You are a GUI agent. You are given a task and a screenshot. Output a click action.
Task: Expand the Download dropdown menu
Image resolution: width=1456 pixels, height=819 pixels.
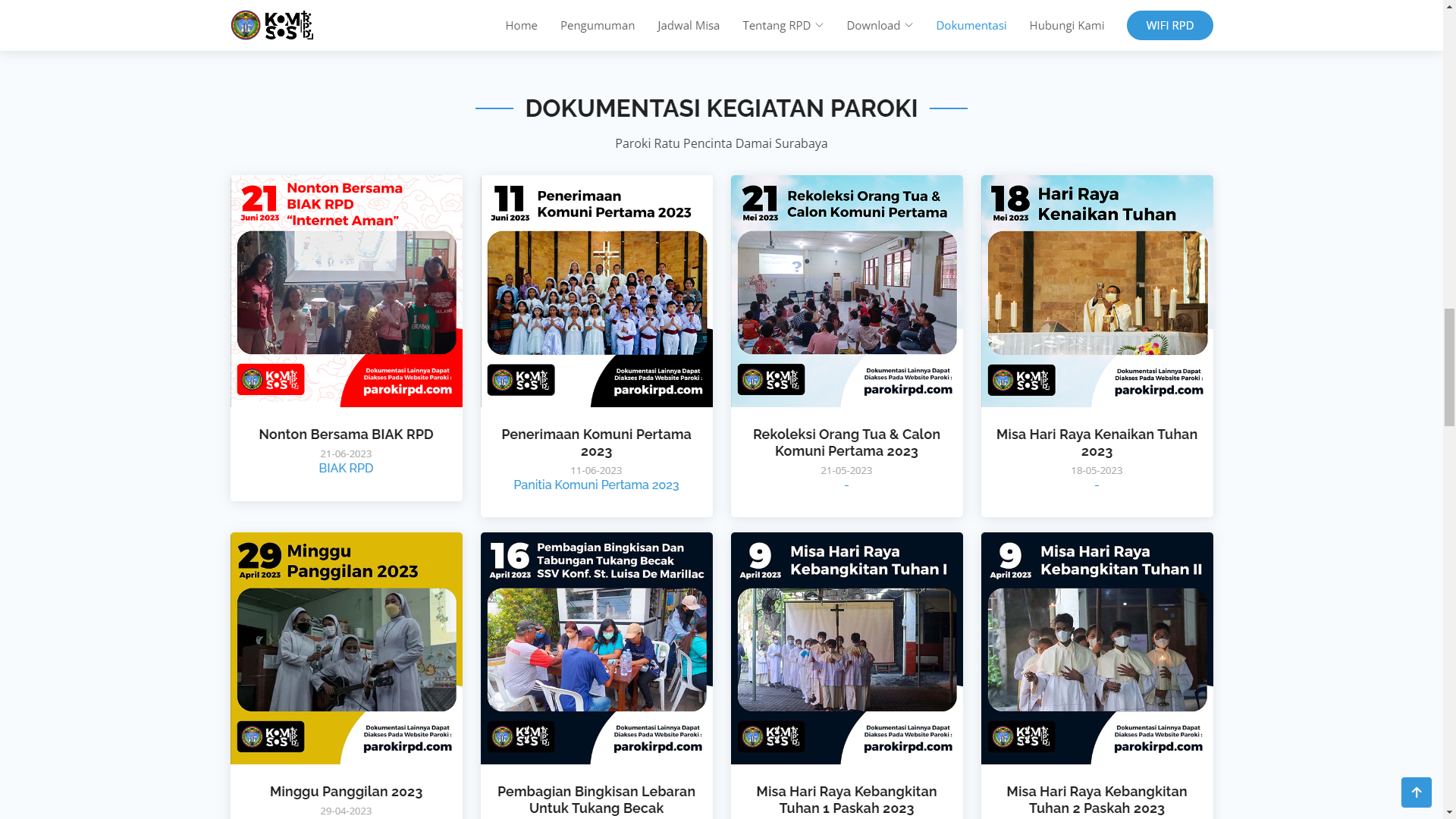point(879,25)
